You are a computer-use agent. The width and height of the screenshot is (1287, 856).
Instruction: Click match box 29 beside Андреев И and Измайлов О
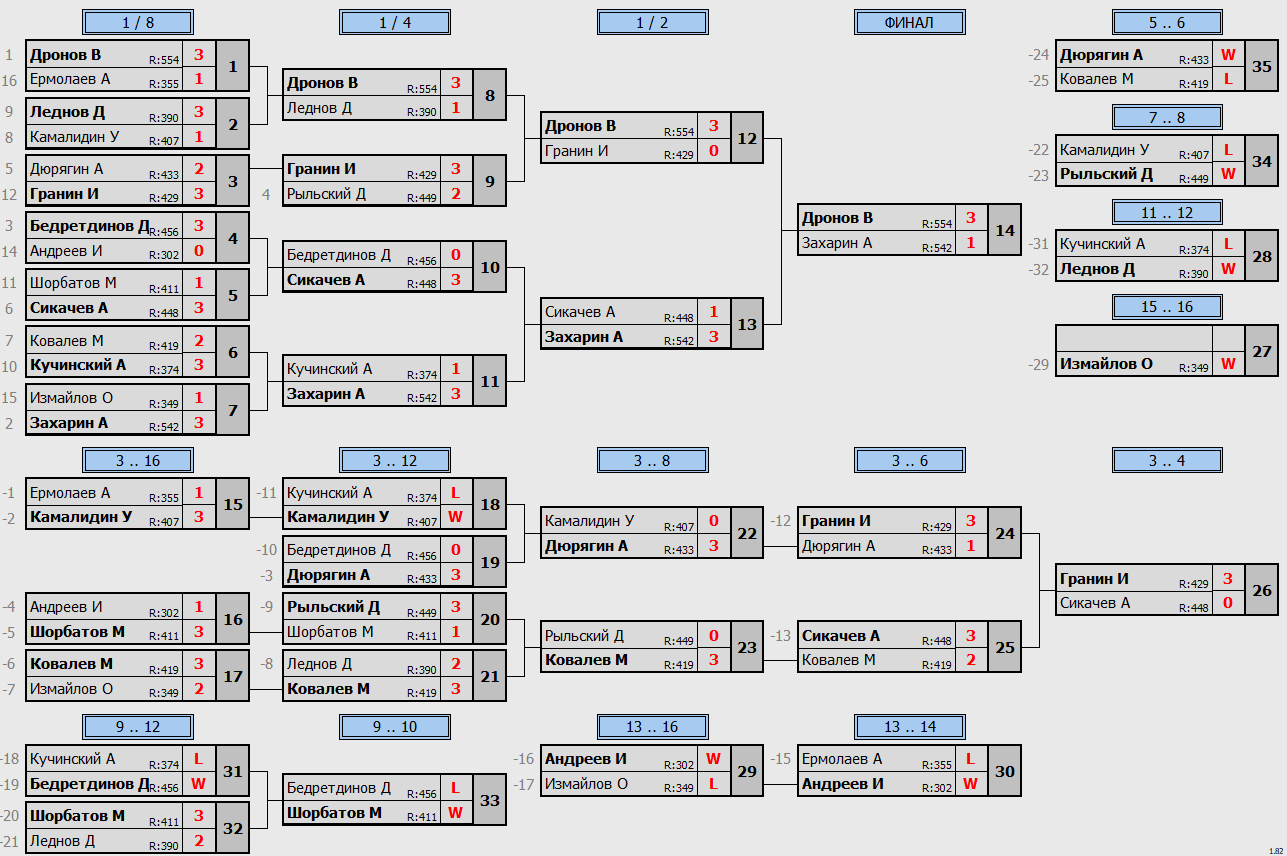tap(747, 771)
